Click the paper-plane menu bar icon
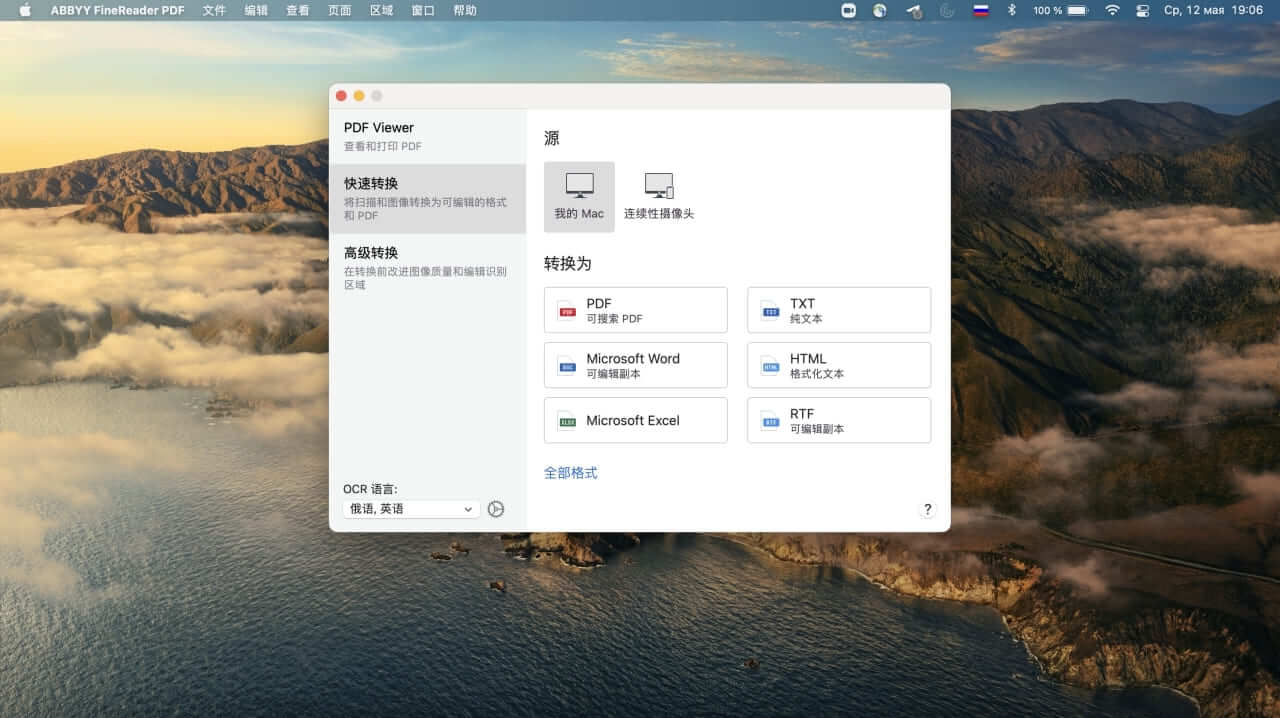Viewport: 1280px width, 718px height. point(913,10)
